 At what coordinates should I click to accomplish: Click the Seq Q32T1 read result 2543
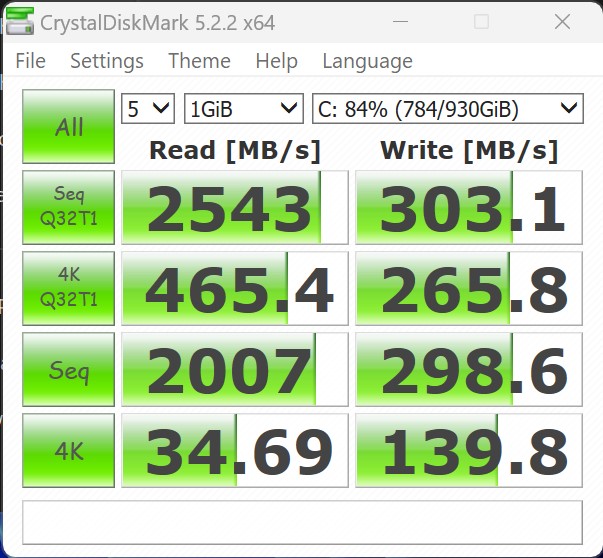click(235, 207)
